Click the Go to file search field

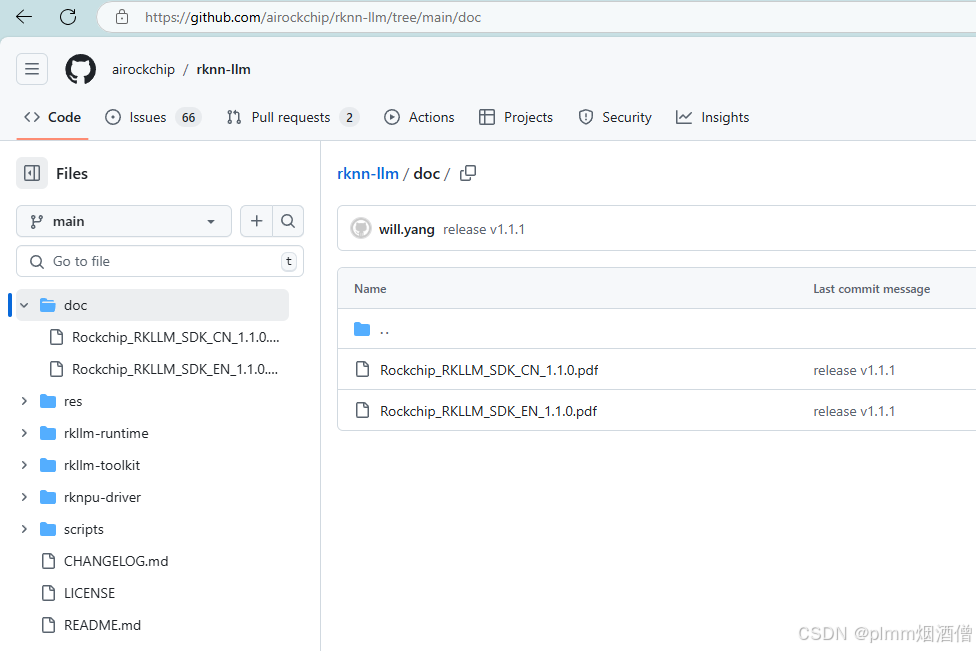[160, 261]
